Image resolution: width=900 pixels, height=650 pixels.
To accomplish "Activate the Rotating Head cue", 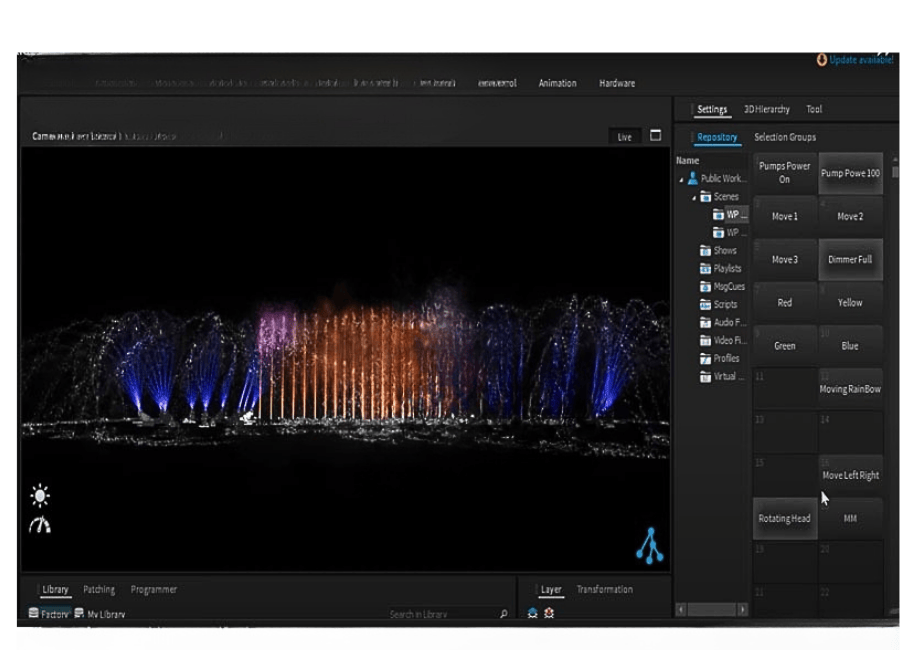I will (x=785, y=519).
